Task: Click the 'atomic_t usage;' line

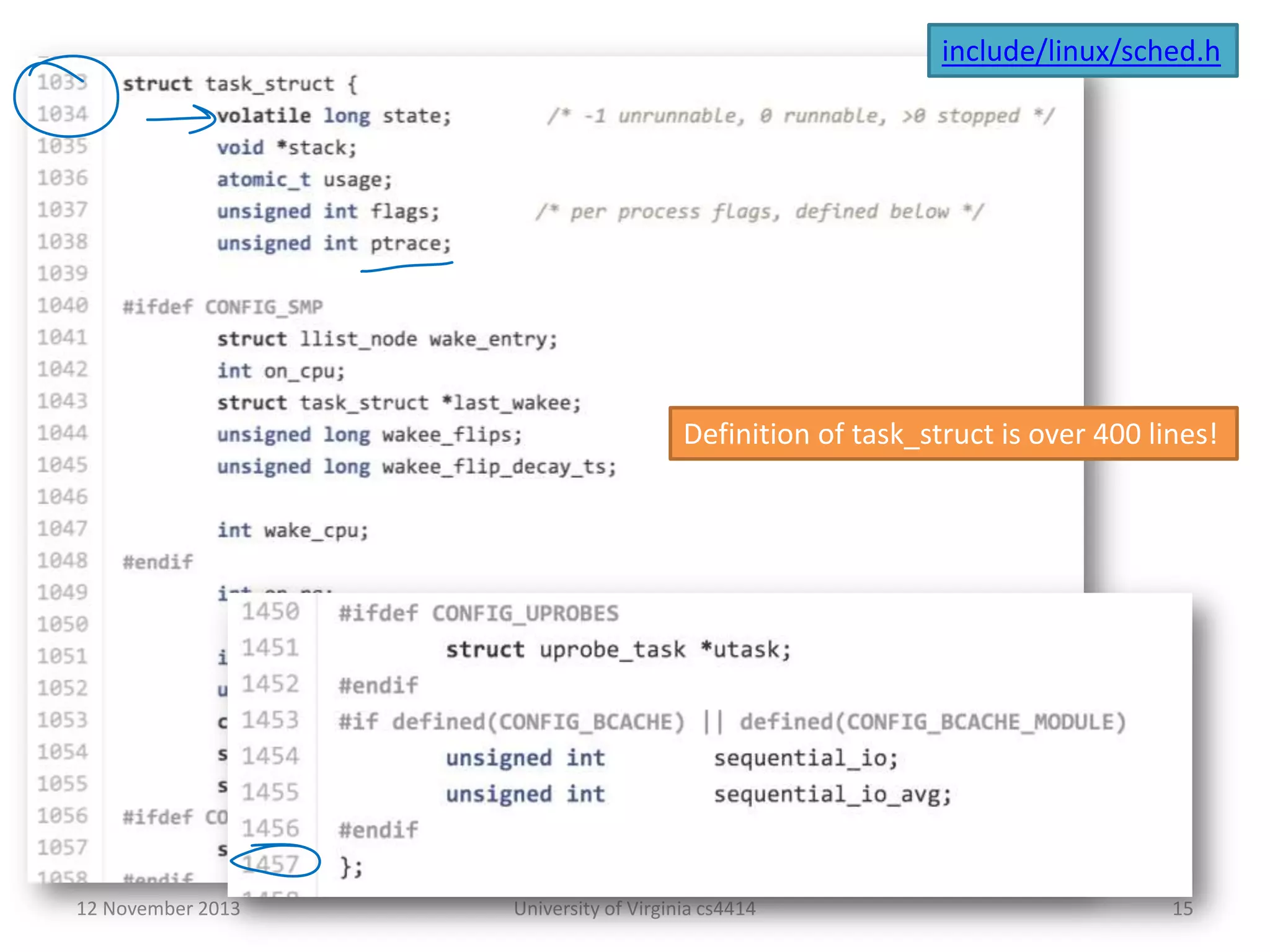Action: point(304,180)
